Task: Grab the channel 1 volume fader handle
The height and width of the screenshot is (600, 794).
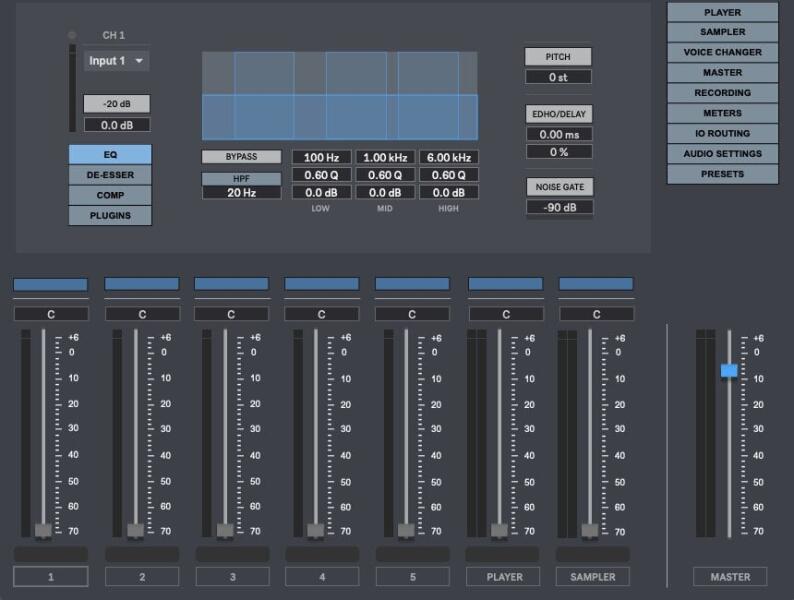Action: tap(43, 531)
